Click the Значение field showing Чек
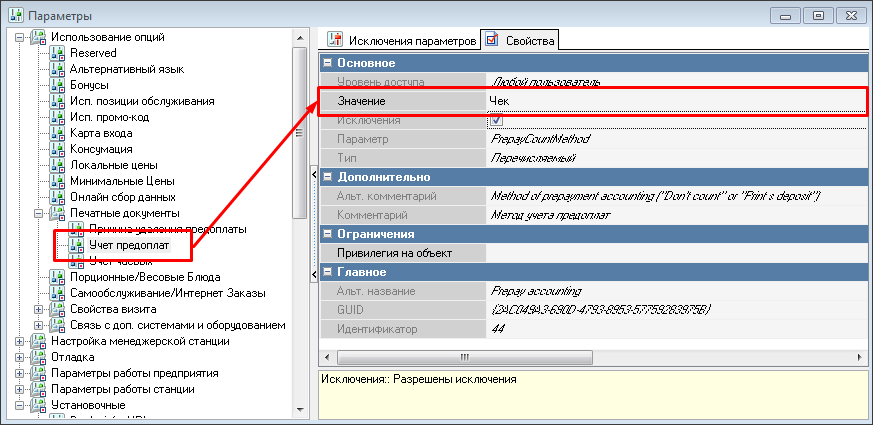The image size is (873, 425). coord(670,101)
